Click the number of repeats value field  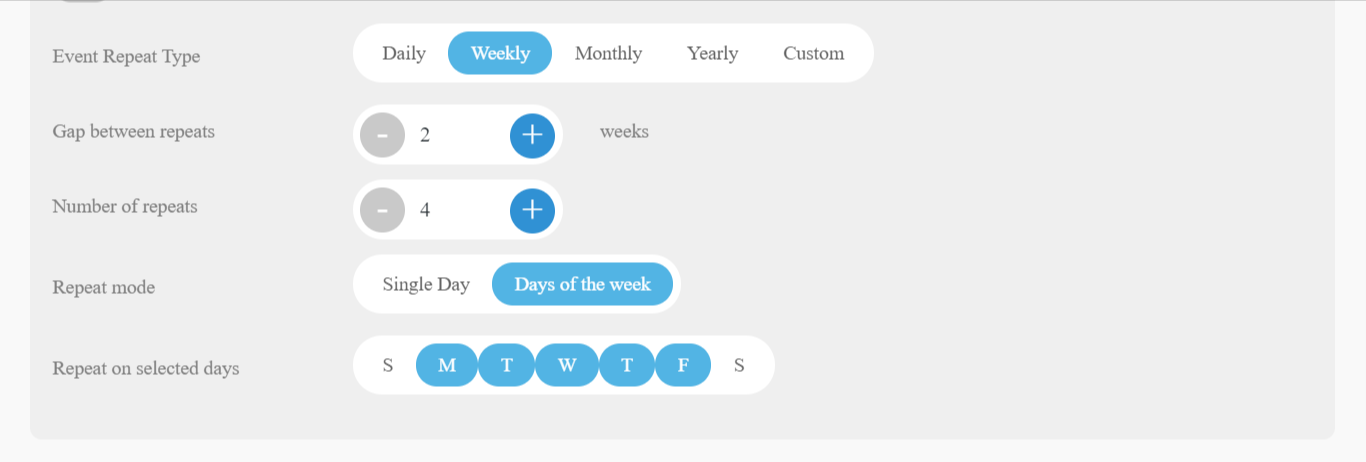[457, 210]
